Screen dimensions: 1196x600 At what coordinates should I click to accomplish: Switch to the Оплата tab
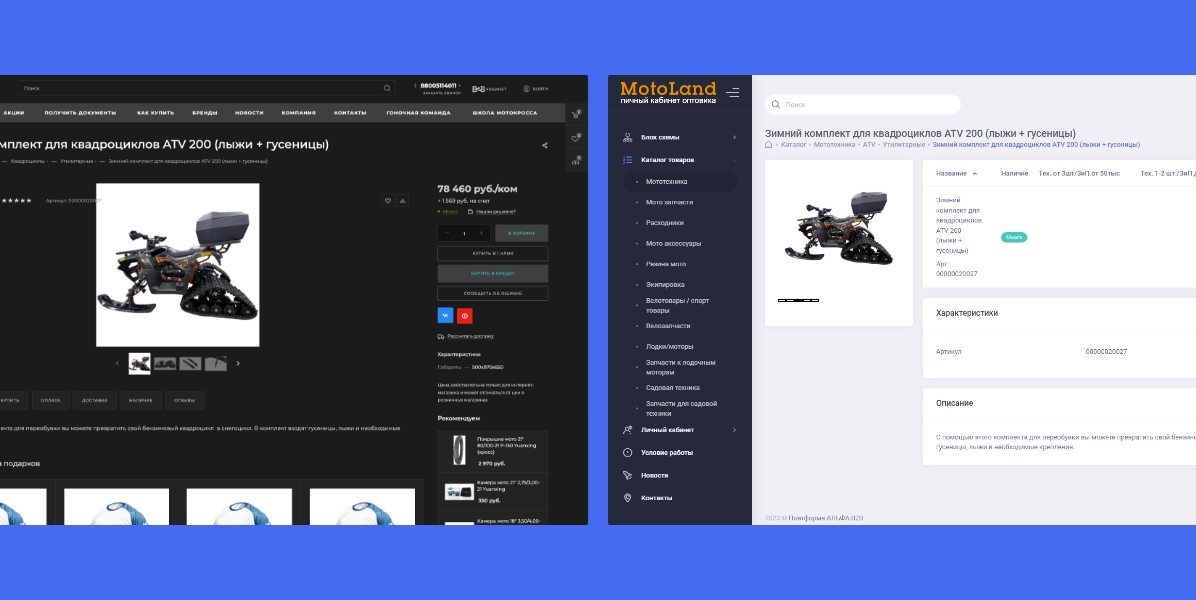(x=50, y=400)
